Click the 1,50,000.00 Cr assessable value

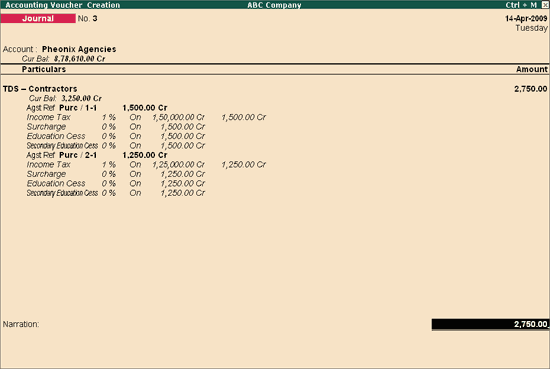pos(178,117)
